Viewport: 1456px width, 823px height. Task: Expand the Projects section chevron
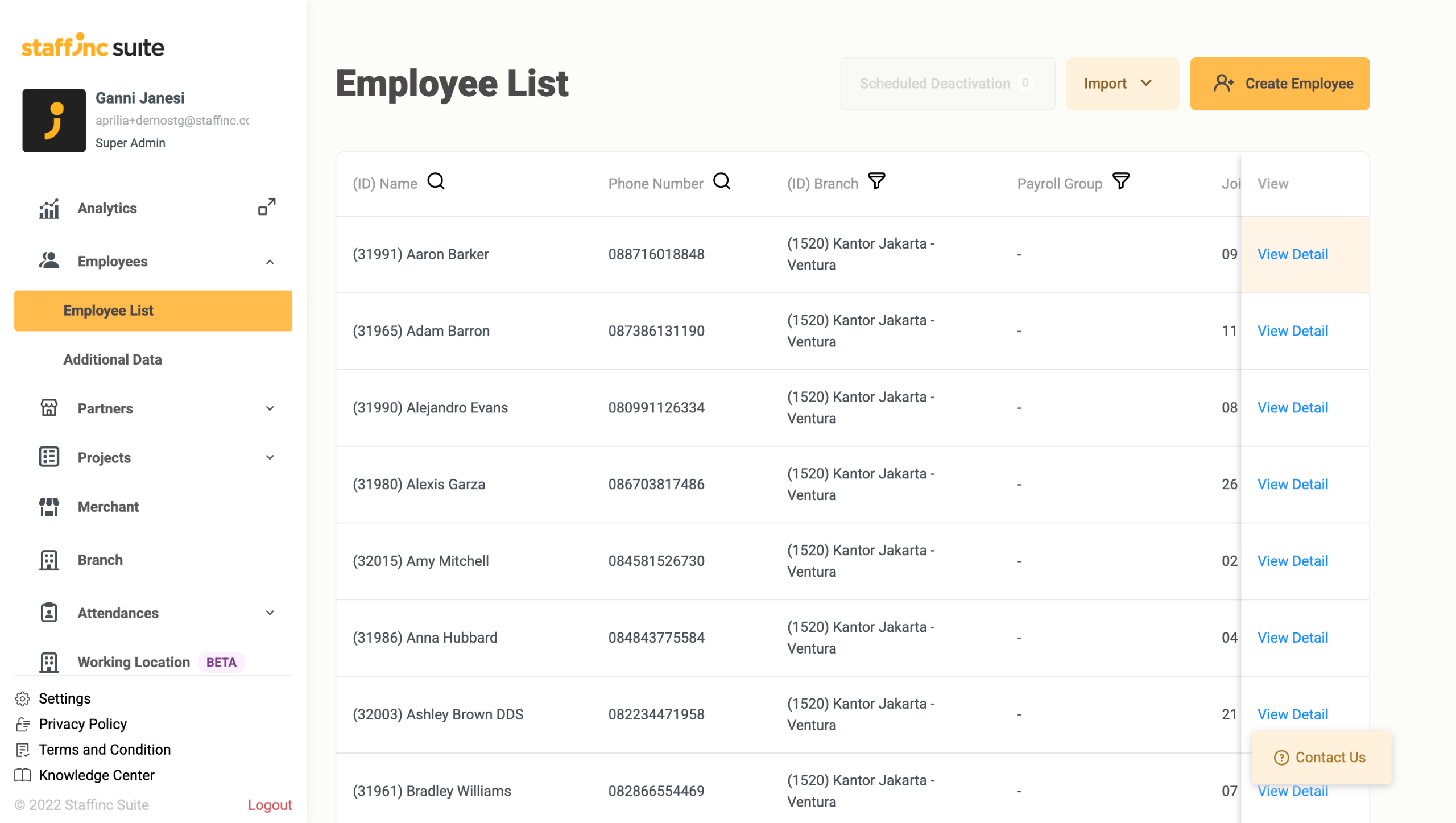coord(270,457)
